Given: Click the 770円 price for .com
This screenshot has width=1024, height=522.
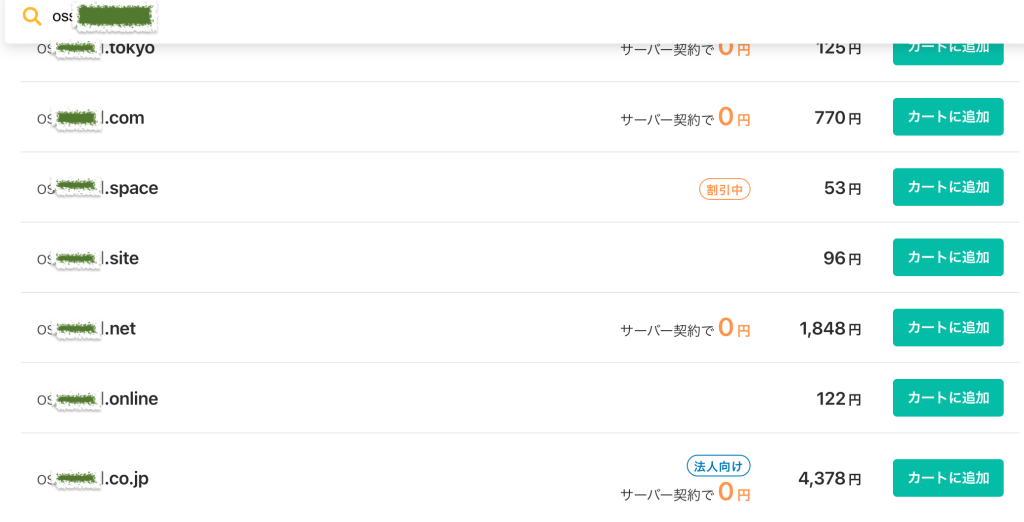Looking at the screenshot, I should 837,118.
